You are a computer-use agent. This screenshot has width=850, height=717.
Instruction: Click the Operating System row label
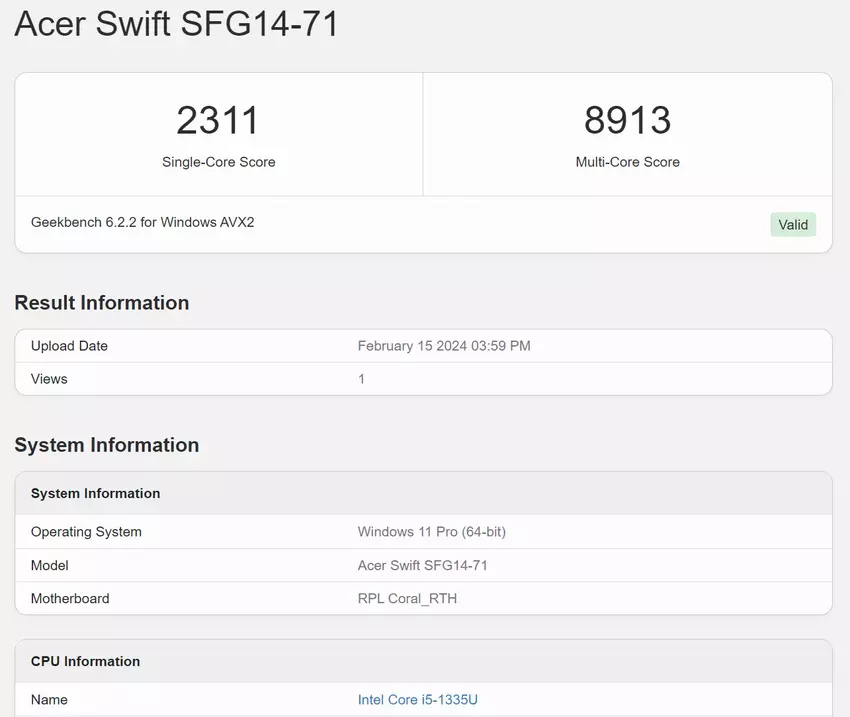[x=86, y=532]
